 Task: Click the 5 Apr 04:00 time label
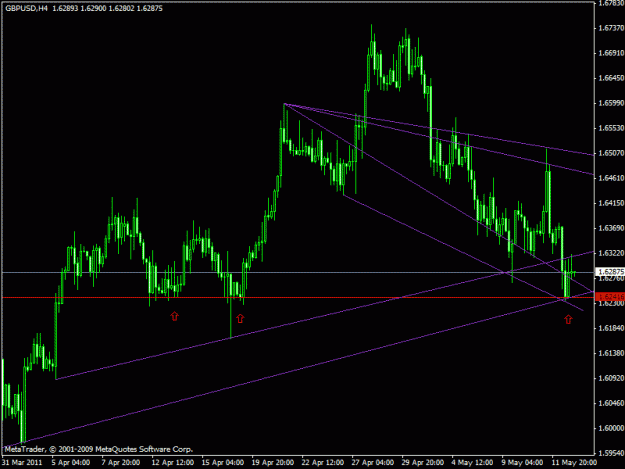(x=71, y=463)
